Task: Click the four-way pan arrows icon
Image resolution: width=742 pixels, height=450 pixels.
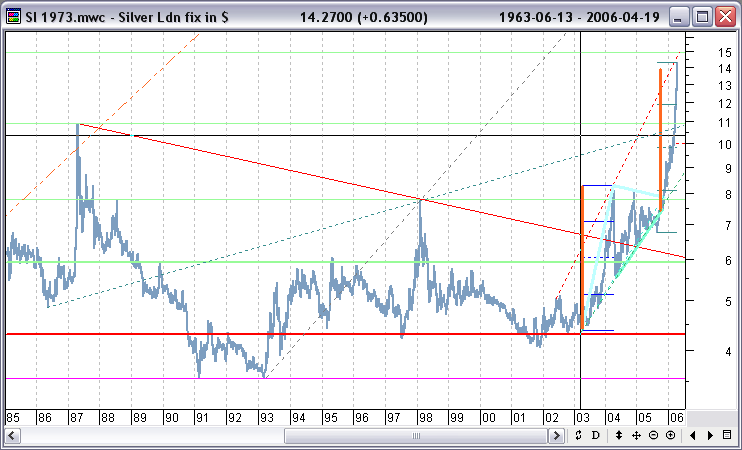Action: click(x=636, y=436)
